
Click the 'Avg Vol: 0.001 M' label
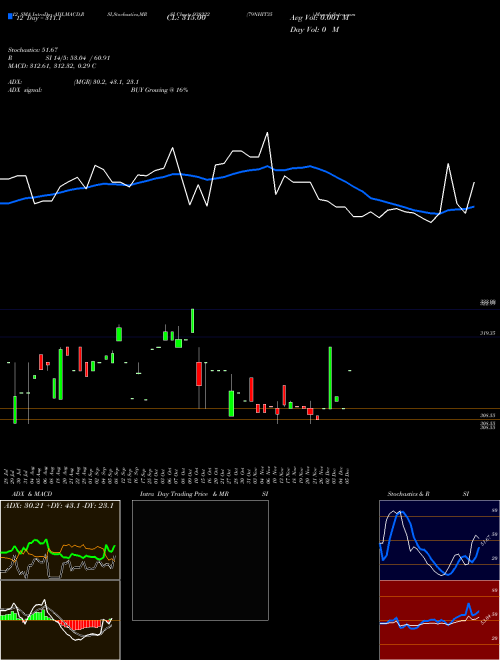click(x=319, y=18)
